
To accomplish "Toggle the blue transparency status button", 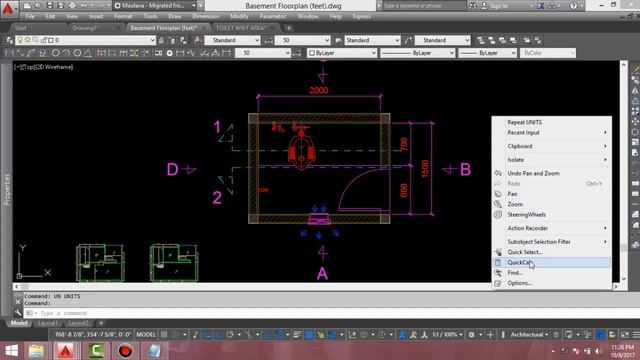I will 309,335.
